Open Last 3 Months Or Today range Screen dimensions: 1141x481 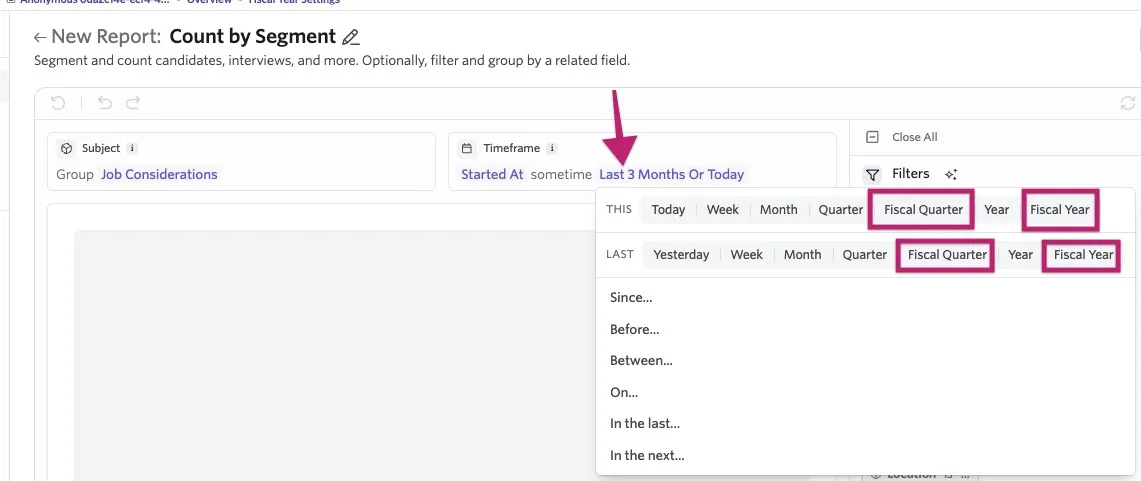[x=671, y=175]
